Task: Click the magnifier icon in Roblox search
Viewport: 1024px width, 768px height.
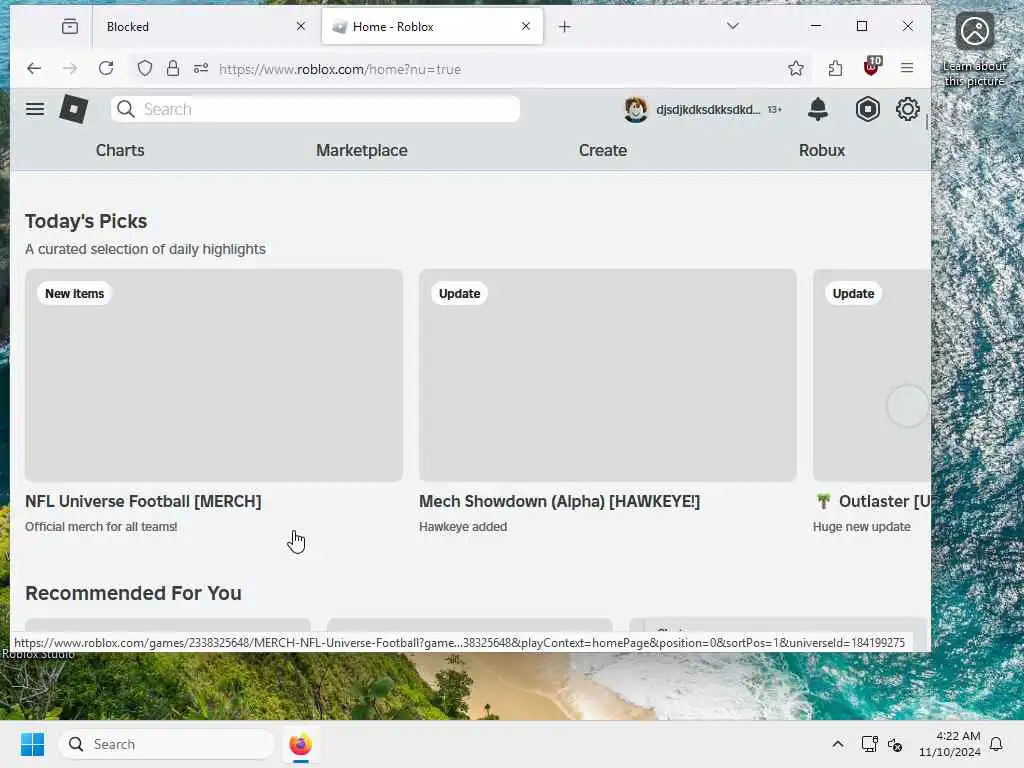Action: point(126,109)
